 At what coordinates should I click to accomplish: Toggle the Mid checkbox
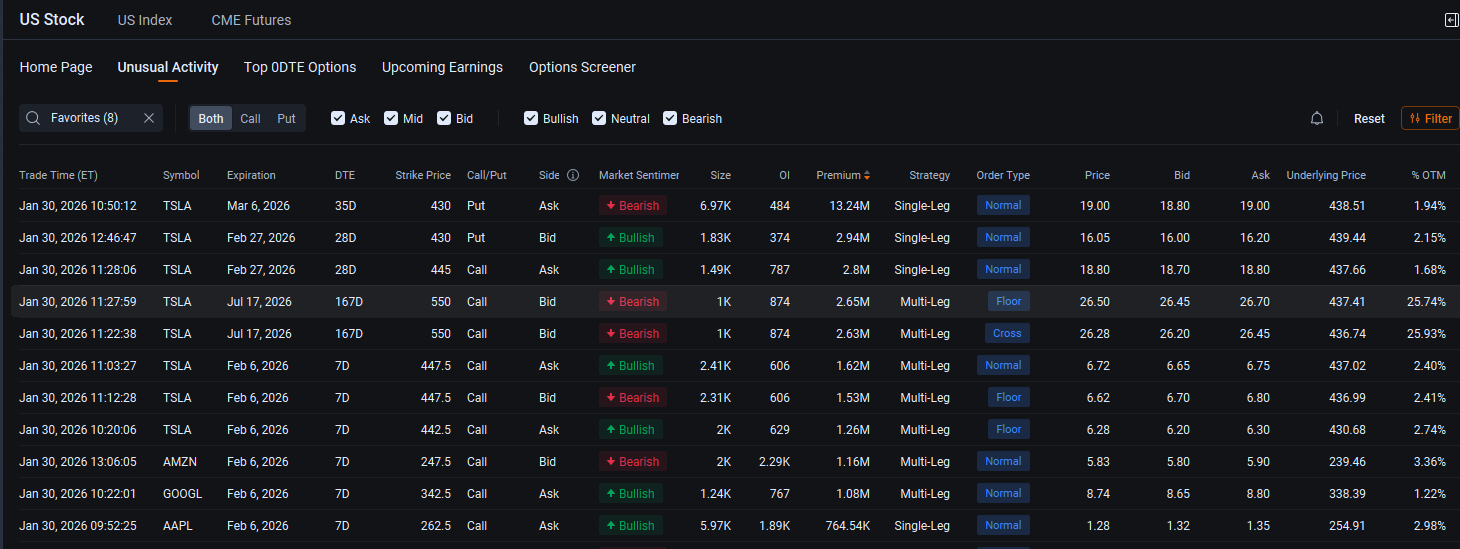click(x=391, y=118)
